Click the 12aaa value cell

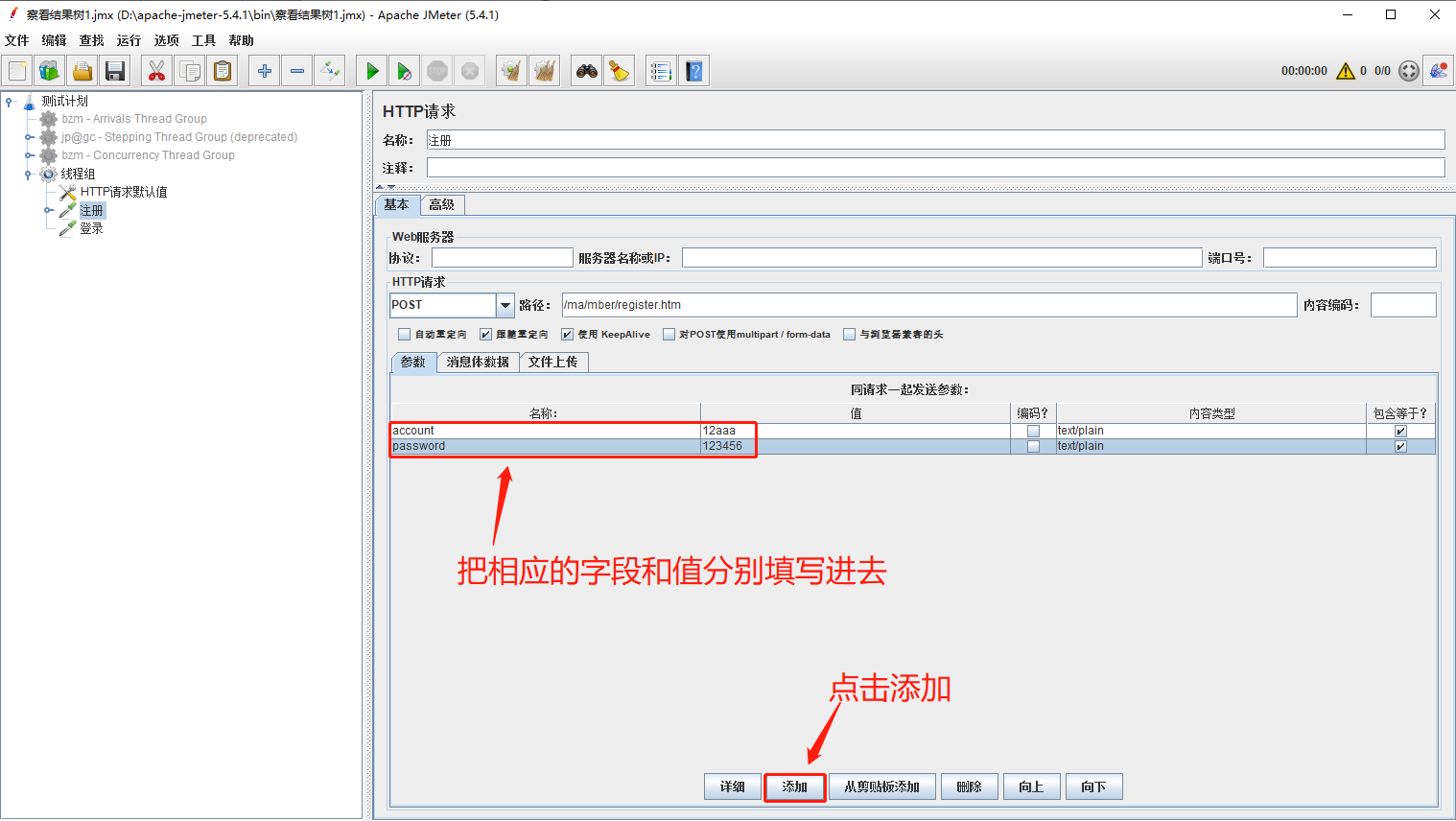click(x=856, y=431)
